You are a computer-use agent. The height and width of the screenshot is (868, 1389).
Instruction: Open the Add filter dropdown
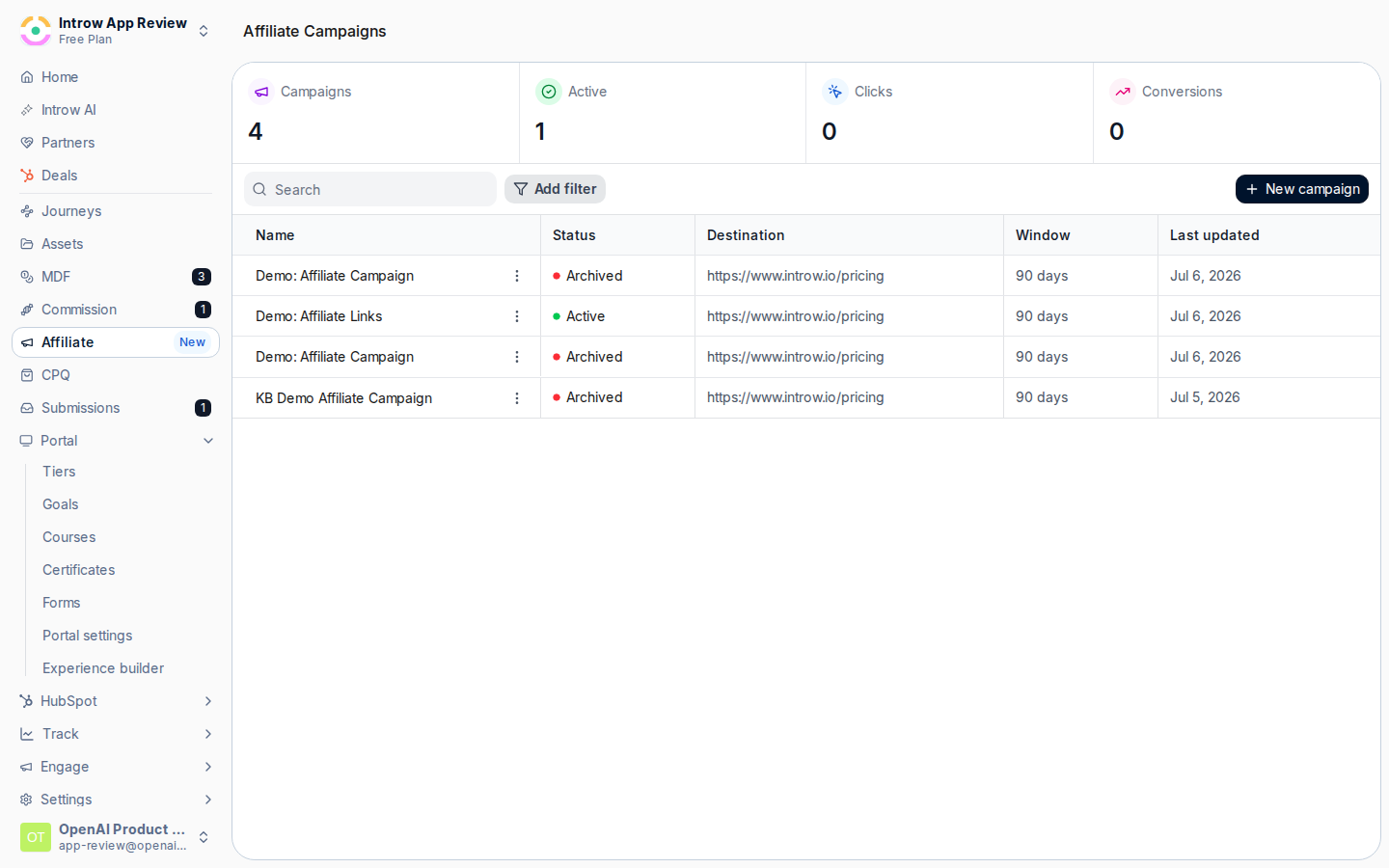[555, 189]
